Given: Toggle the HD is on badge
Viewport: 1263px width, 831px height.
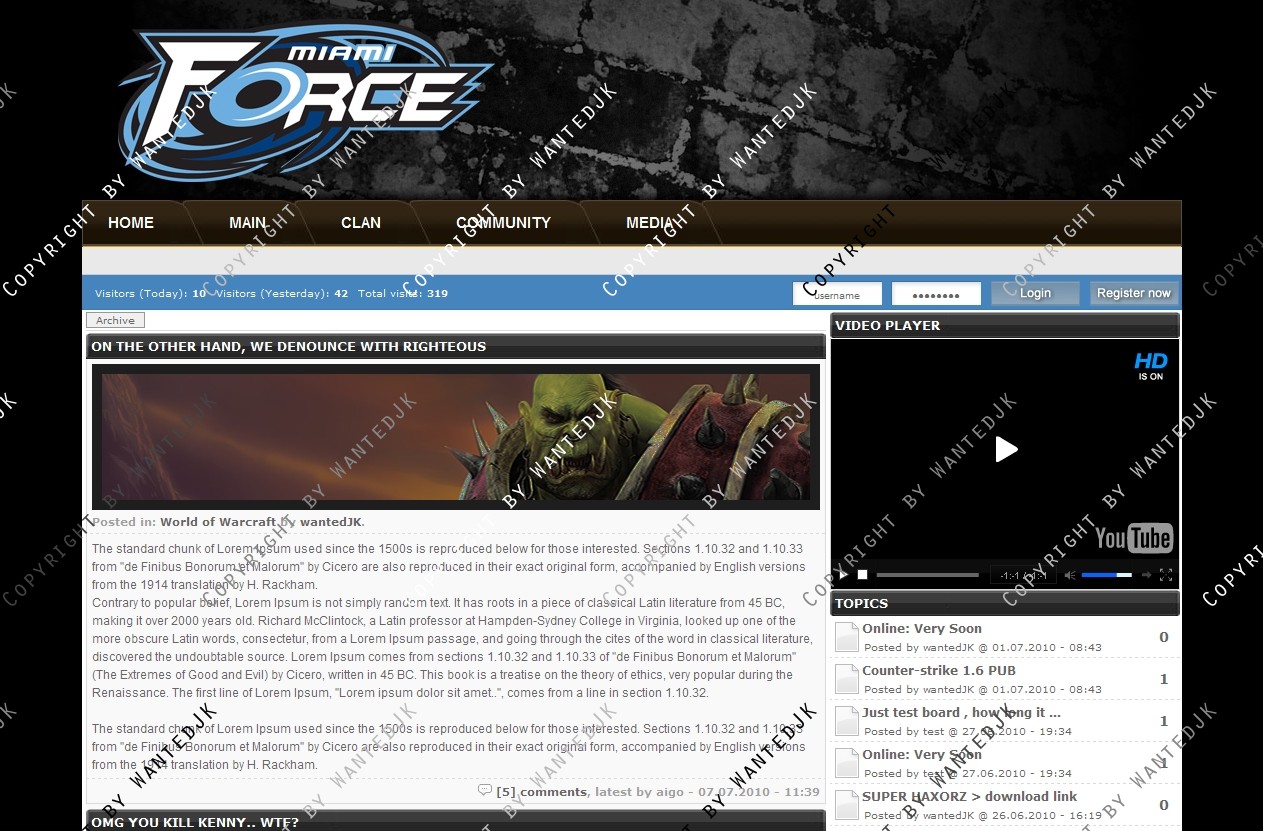Looking at the screenshot, I should click(x=1150, y=366).
